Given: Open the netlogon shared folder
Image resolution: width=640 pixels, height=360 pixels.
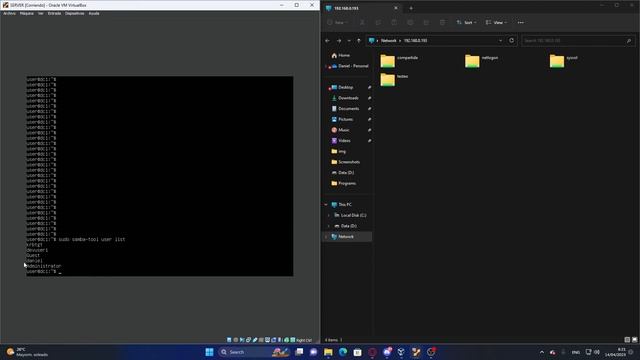Looking at the screenshot, I should [482, 61].
